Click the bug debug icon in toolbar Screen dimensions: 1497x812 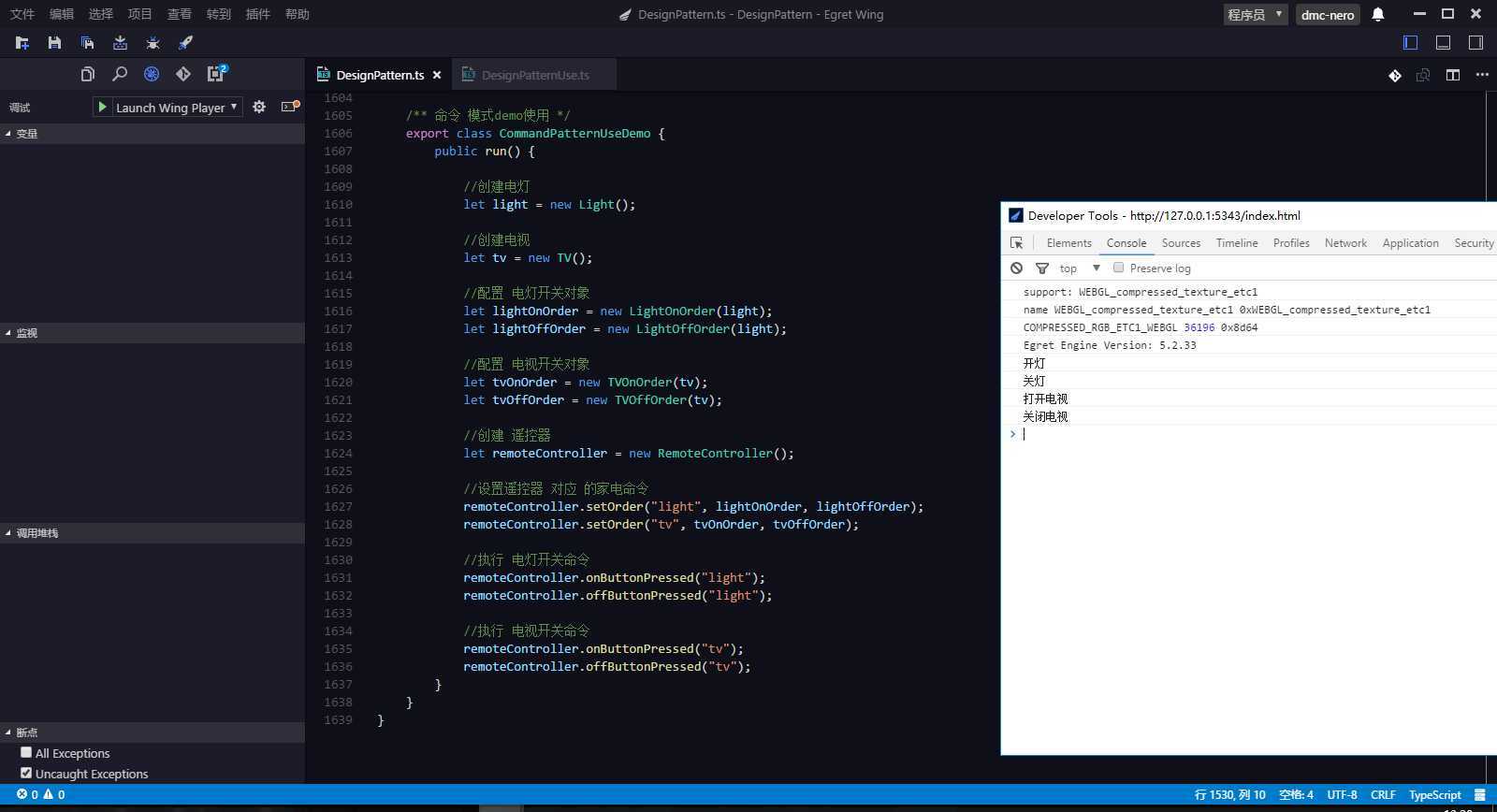pyautogui.click(x=153, y=43)
